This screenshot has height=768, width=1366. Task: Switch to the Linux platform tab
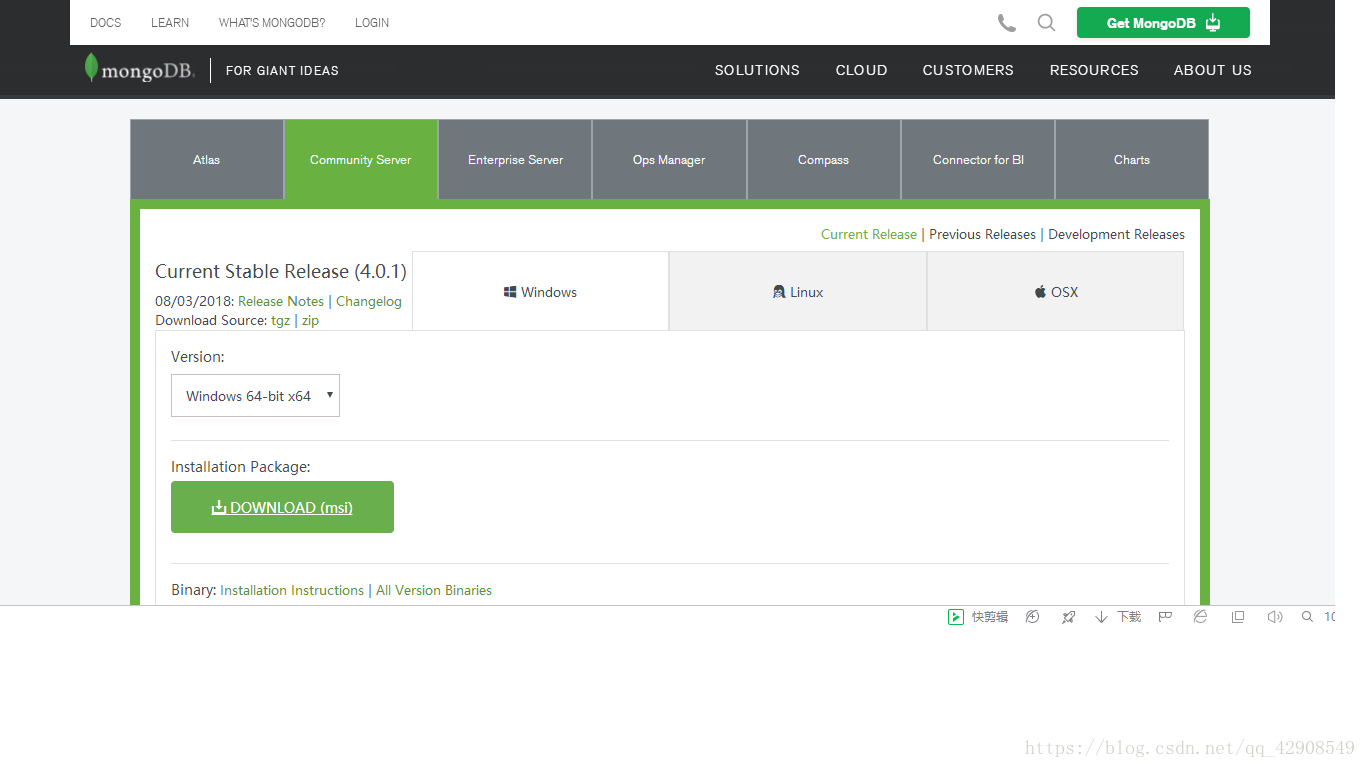point(798,291)
